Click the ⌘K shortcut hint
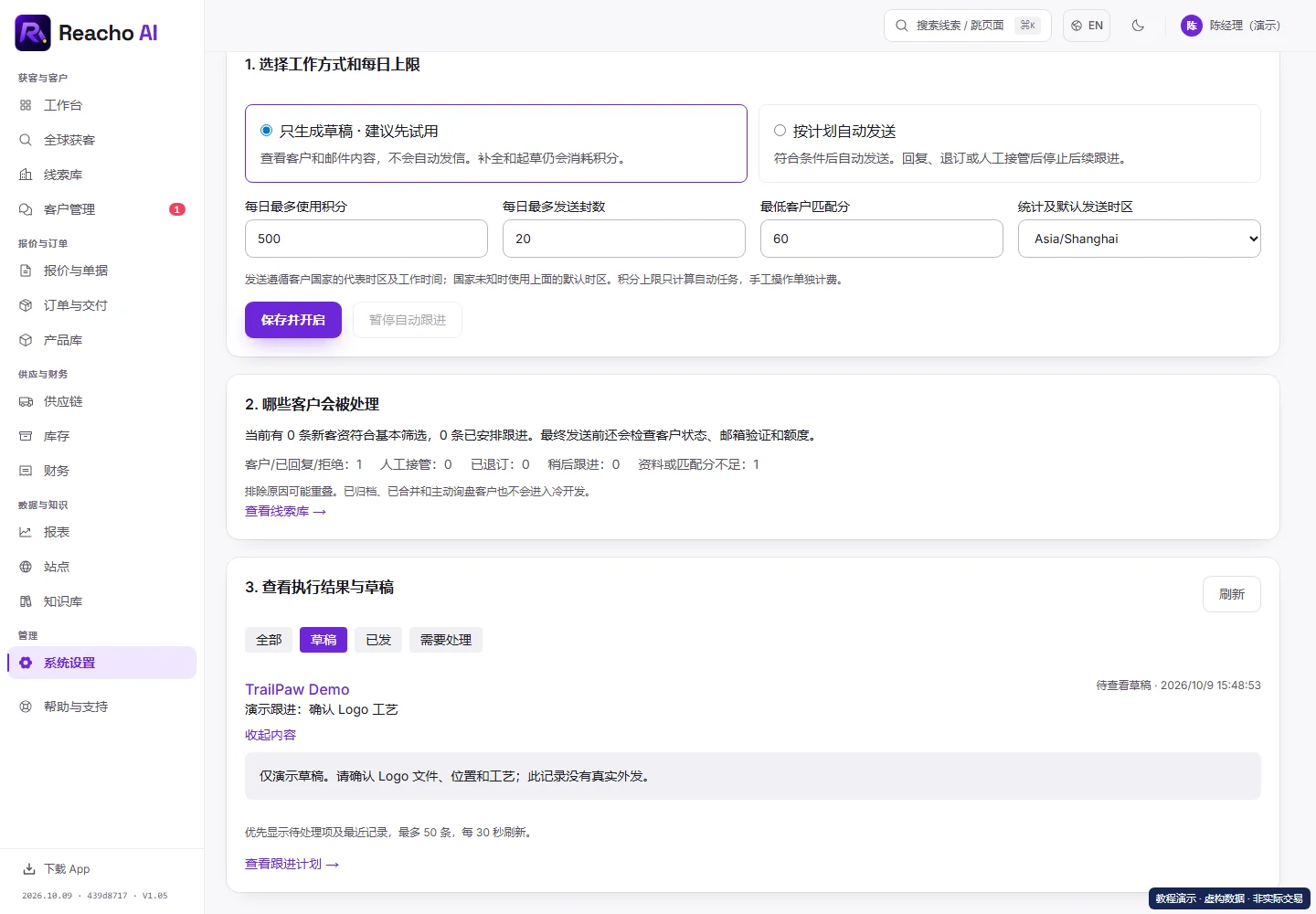Screen dimensions: 1316x914 coord(1028,26)
